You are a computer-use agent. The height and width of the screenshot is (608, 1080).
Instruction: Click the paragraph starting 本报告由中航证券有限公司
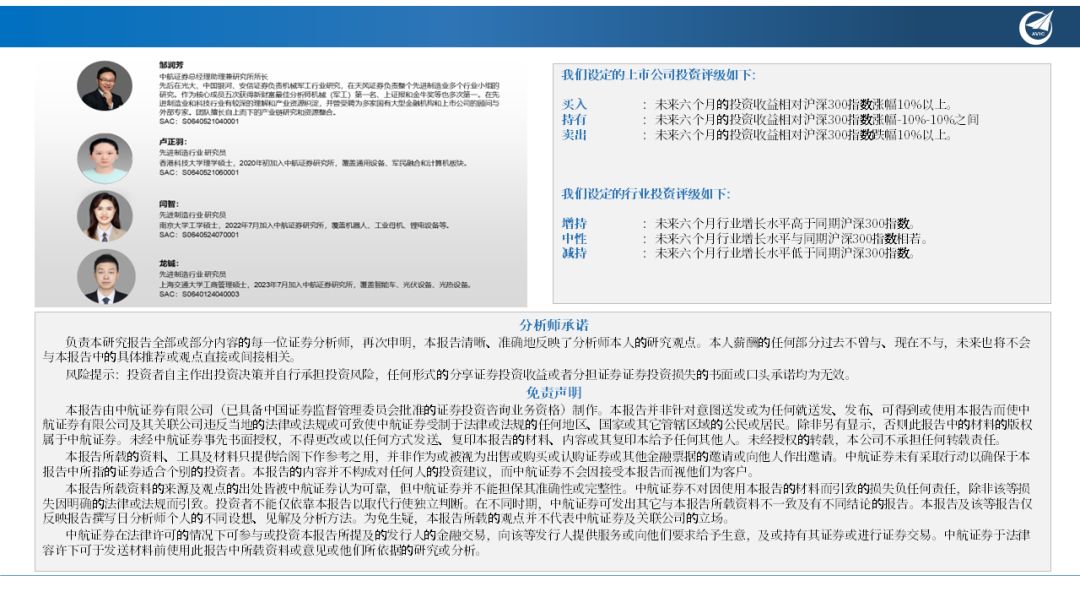pyautogui.click(x=537, y=424)
